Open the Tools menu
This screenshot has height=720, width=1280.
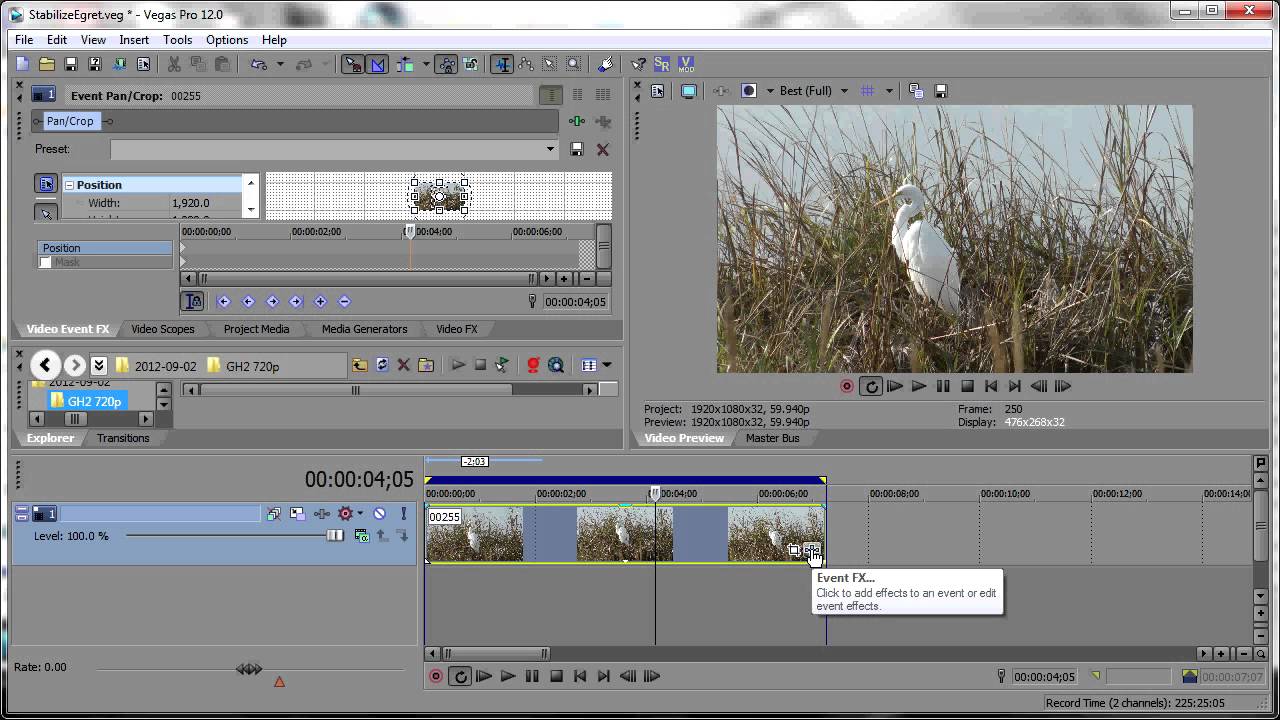(177, 40)
